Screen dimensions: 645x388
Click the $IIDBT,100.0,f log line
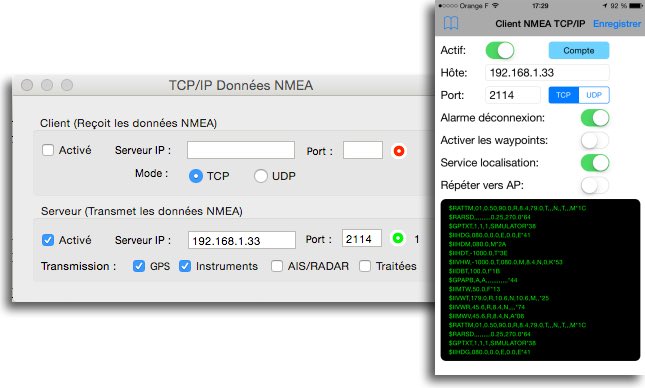[474, 271]
